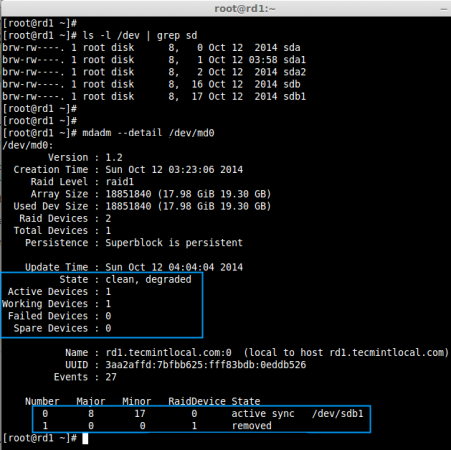Click the ls -l /dev command line
This screenshot has width=451, height=450.
[x=140, y=35]
